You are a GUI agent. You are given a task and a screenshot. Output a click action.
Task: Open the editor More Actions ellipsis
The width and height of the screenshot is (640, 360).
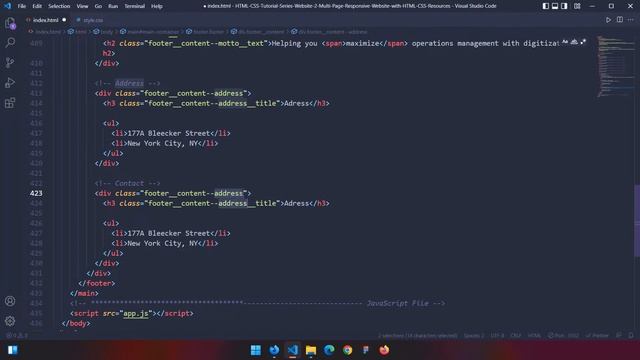tap(631, 20)
